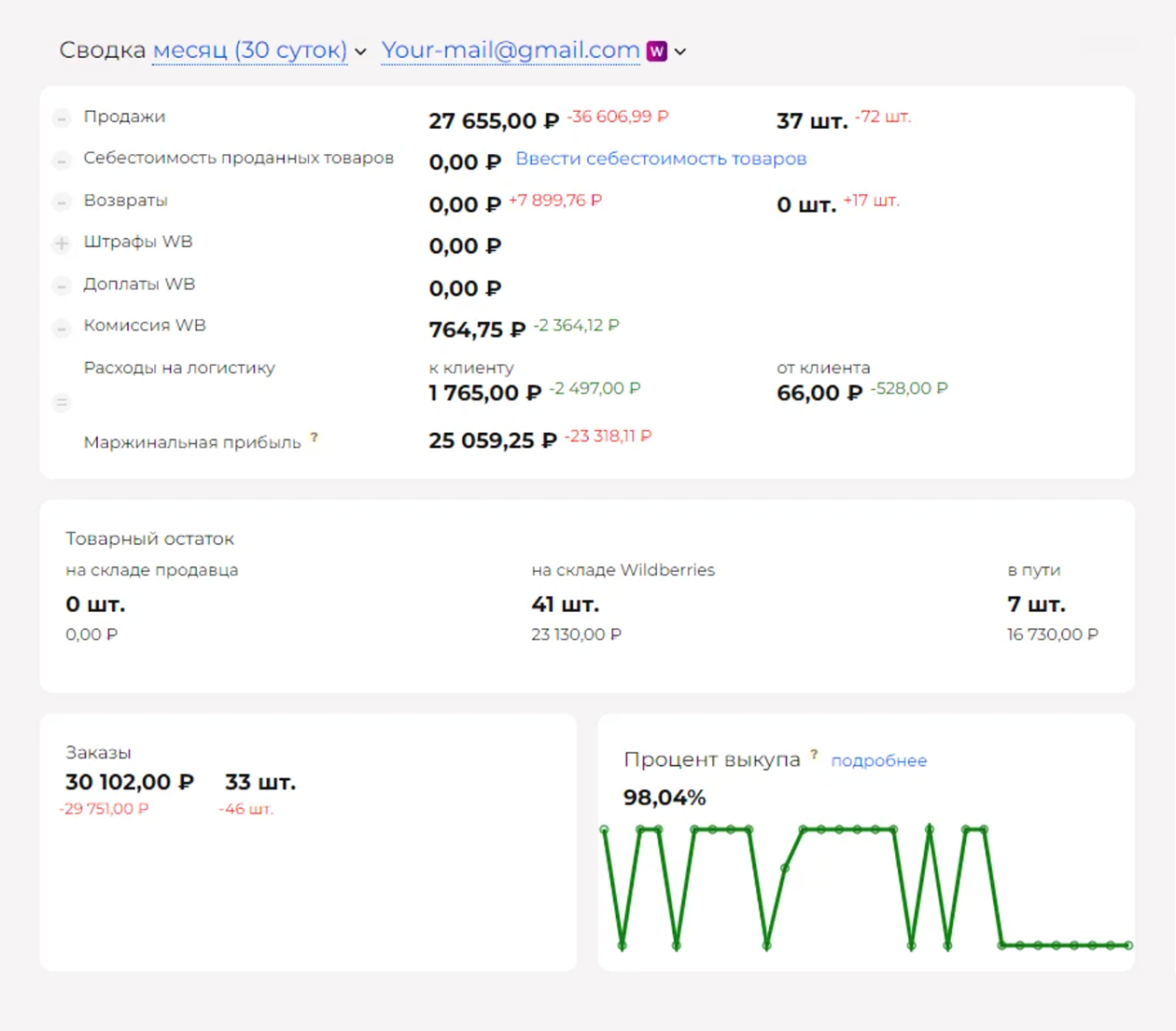Viewport: 1176px width, 1031px height.
Task: Click the orders count 33 шт.
Action: point(260,782)
